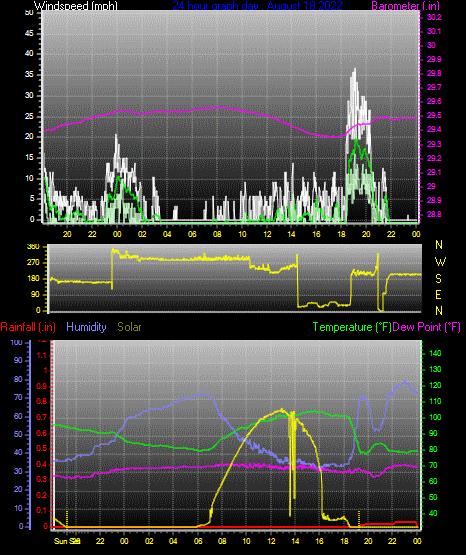
Task: Click the "Sun S28" time axis label
Action: tap(67, 541)
